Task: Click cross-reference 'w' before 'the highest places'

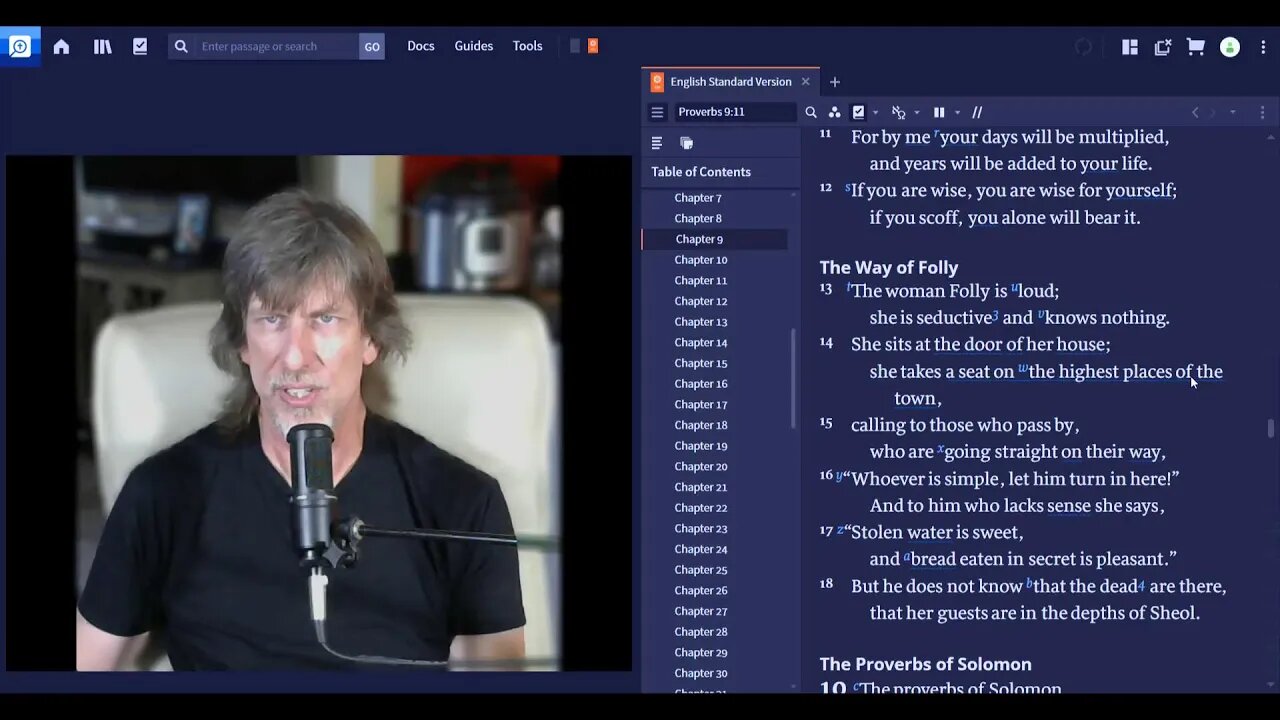Action: [x=1023, y=368]
